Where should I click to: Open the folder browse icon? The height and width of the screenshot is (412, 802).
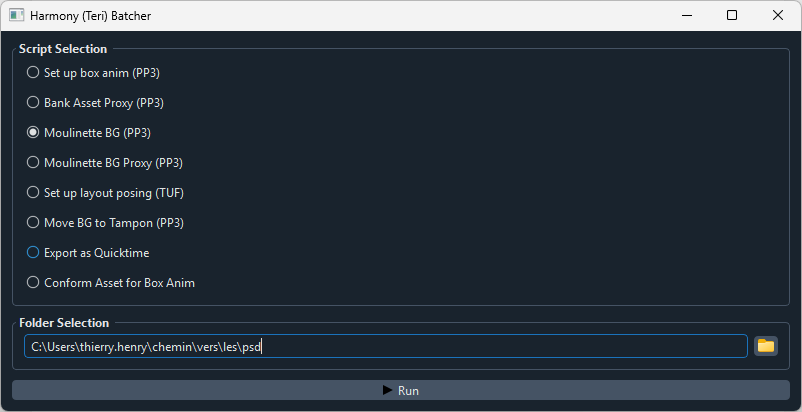point(766,346)
